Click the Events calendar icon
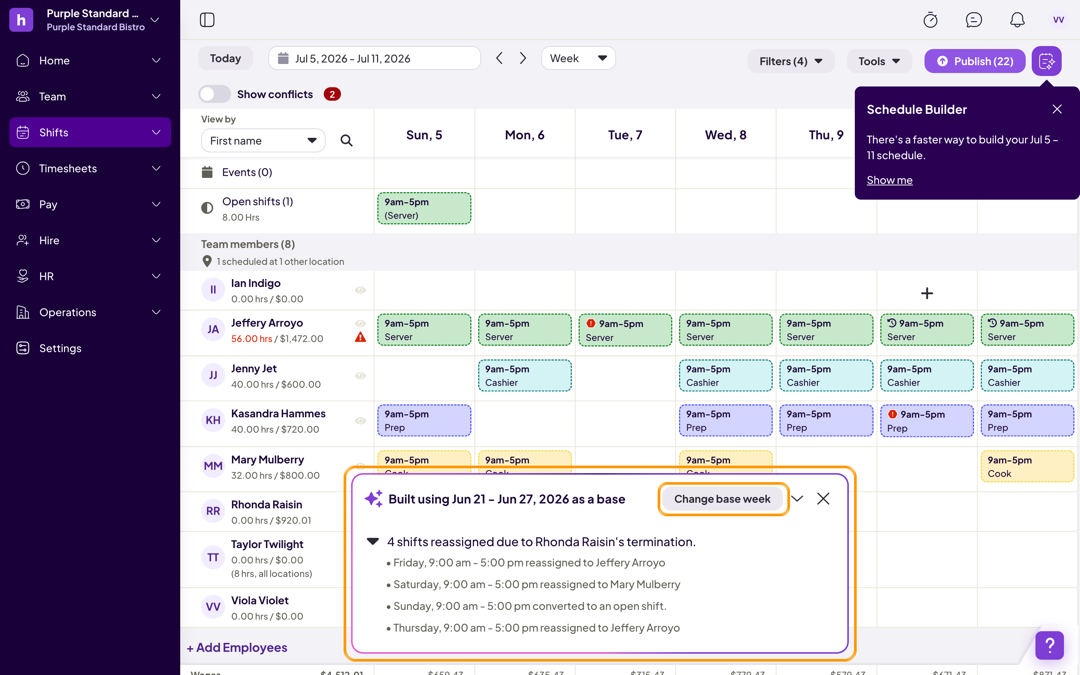This screenshot has width=1080, height=675. [207, 172]
